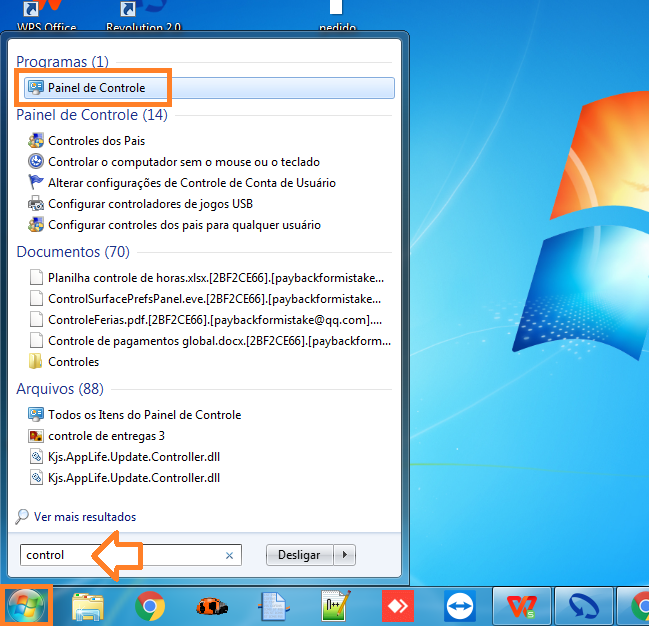Click the first Kjs.AppLife.Update.Controller.dll icon
This screenshot has width=649, height=626.
[x=36, y=457]
